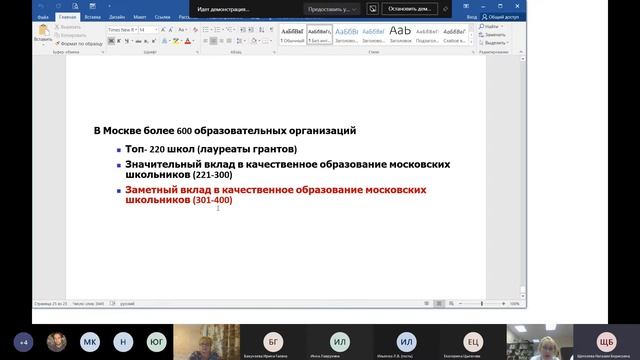Toggle strikethrough formatting
The width and height of the screenshot is (640, 360).
click(138, 41)
